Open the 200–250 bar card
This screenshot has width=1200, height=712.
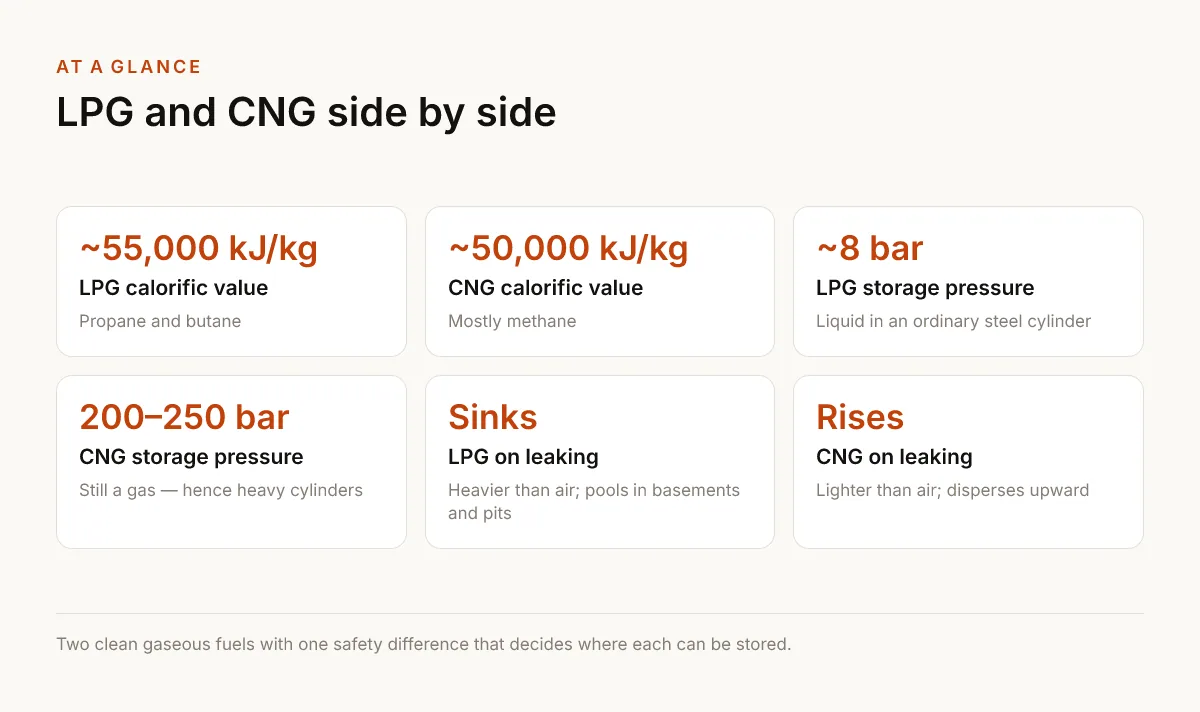coord(231,462)
